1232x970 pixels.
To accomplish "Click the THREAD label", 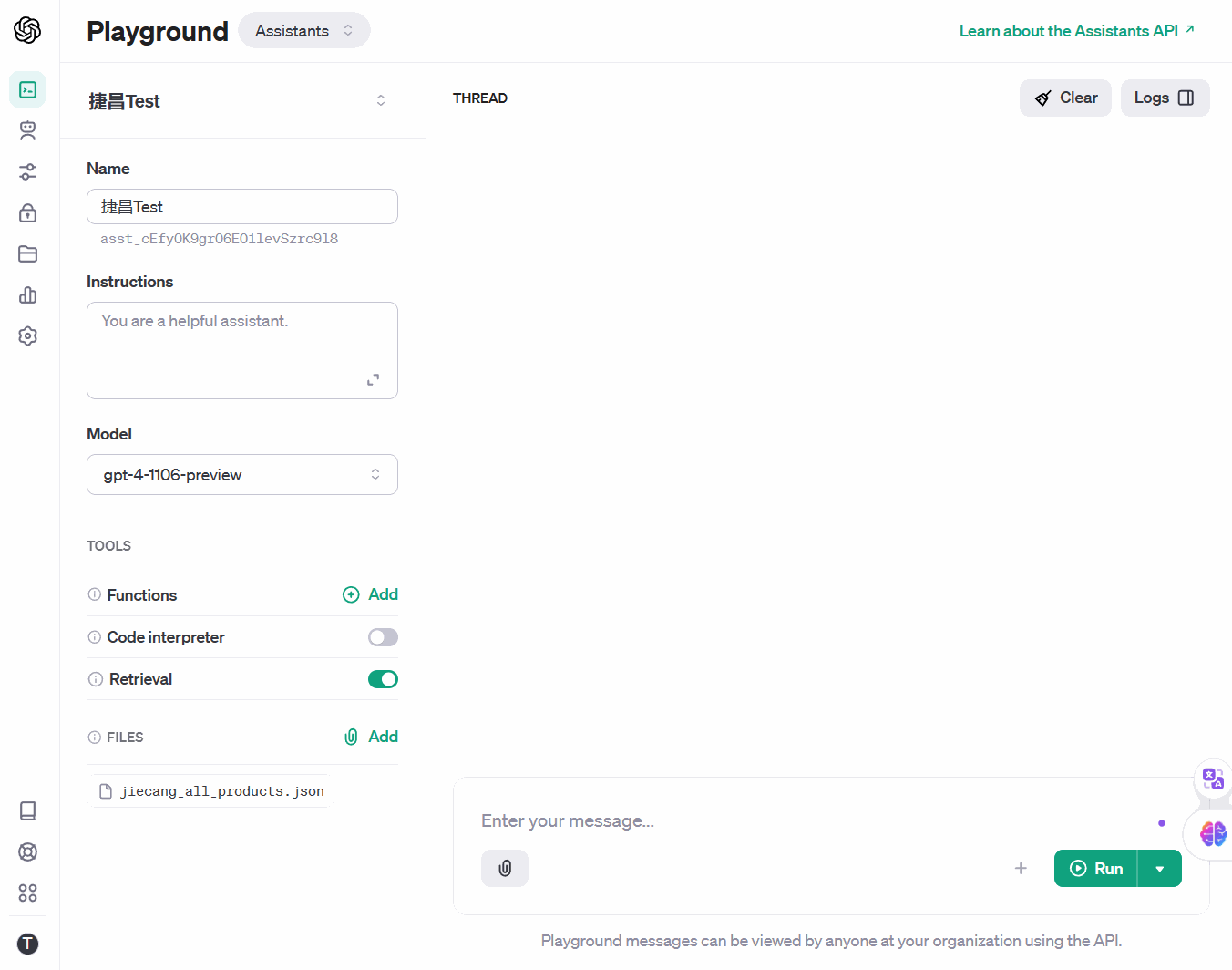I will pos(480,98).
